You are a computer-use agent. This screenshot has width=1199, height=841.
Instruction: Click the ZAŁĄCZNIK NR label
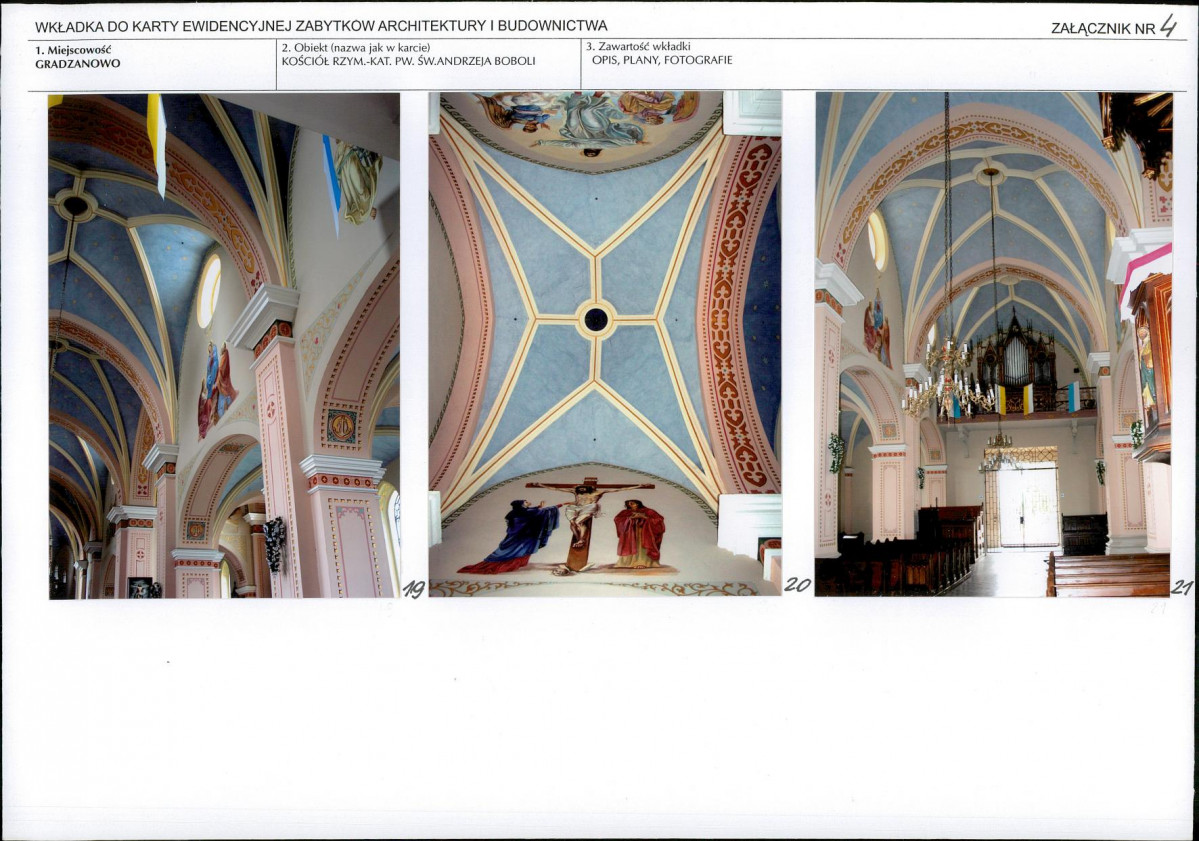coord(1103,29)
